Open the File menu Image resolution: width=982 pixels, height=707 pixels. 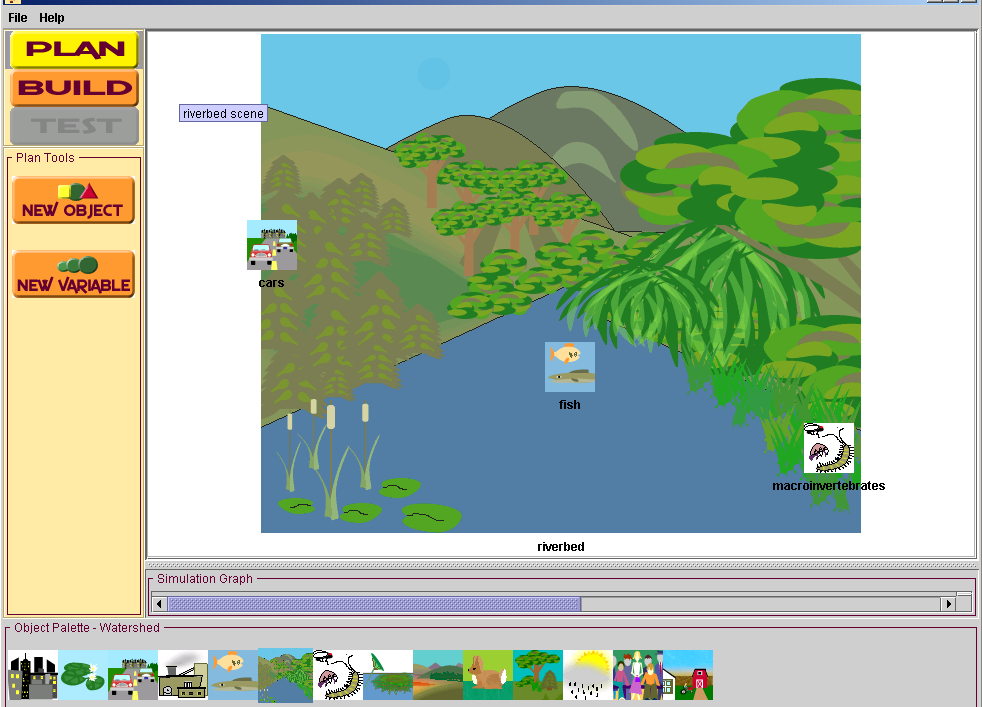(18, 18)
